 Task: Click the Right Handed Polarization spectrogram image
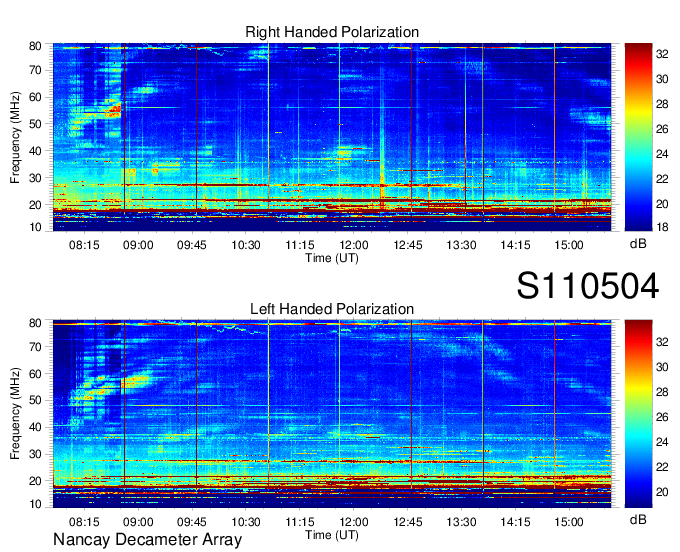coord(332,137)
